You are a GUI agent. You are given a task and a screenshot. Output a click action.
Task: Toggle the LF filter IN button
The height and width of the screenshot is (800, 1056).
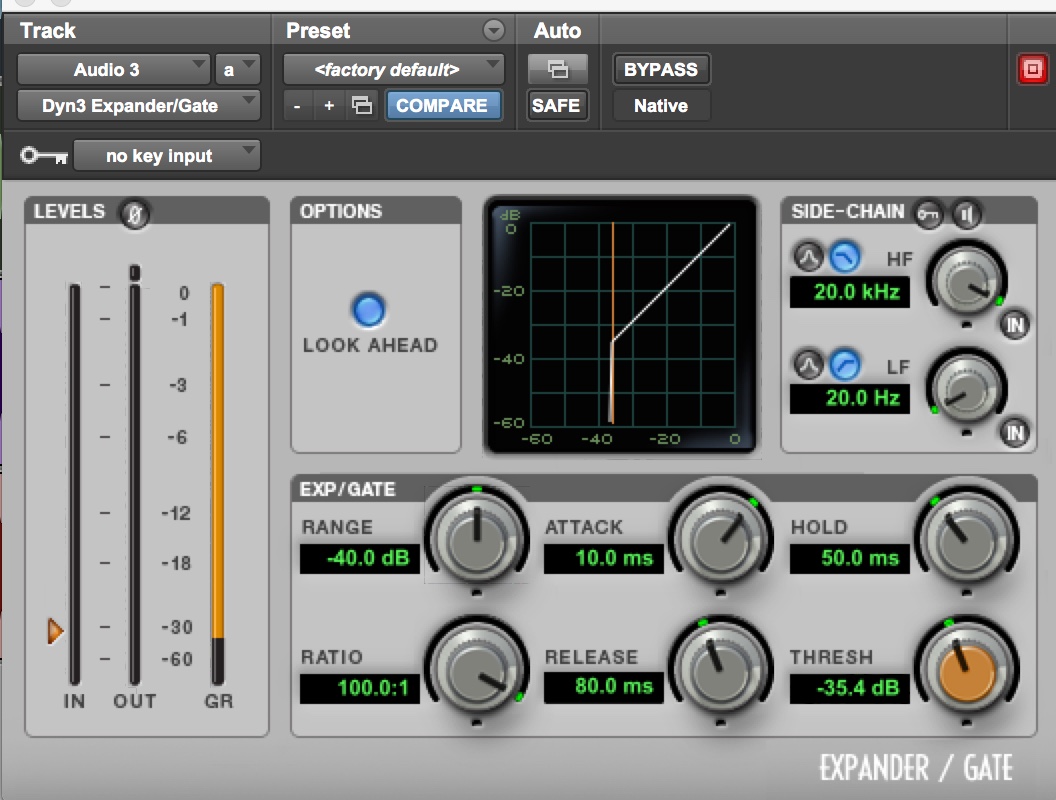(x=1015, y=431)
